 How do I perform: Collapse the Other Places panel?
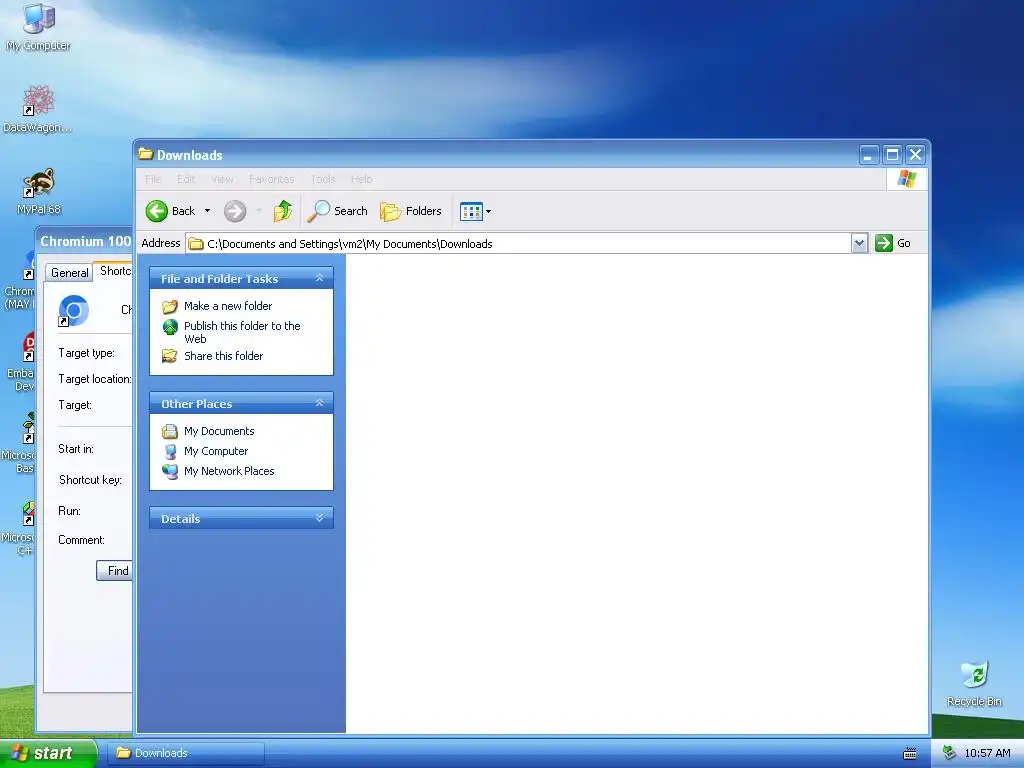click(x=319, y=403)
